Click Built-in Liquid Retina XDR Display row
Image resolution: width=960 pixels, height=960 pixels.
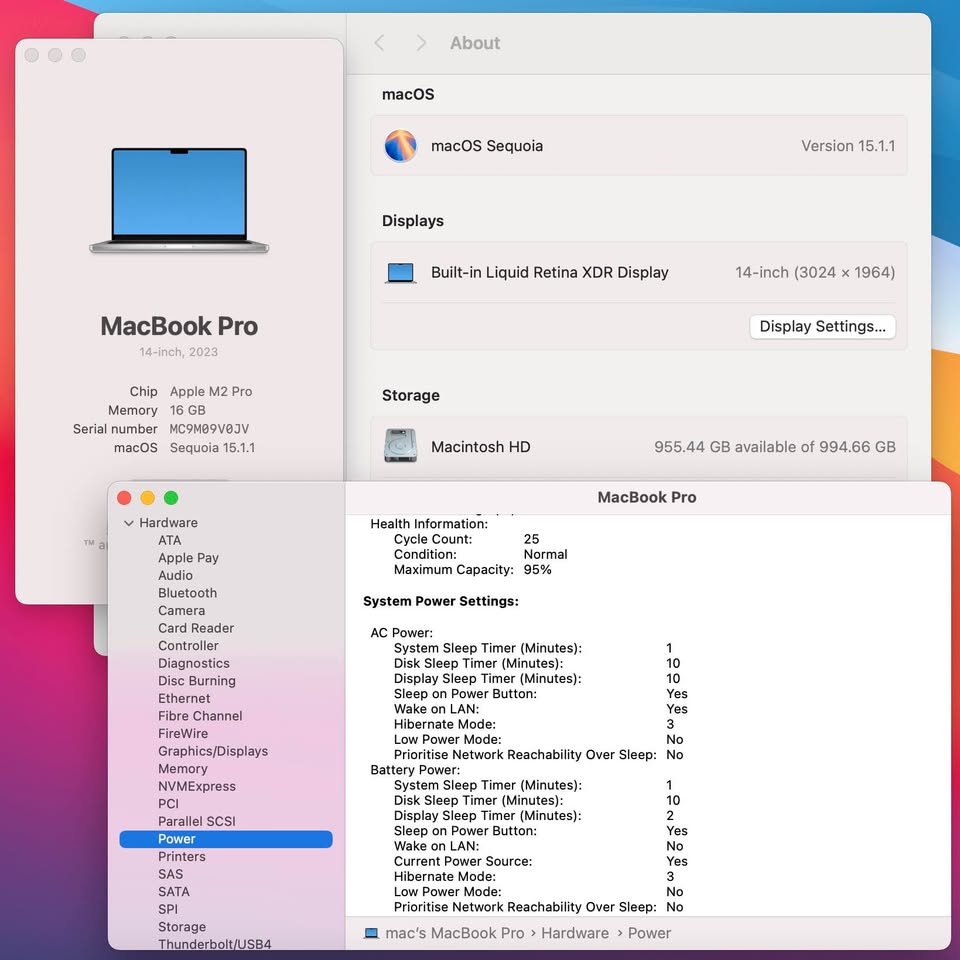pyautogui.click(x=639, y=272)
